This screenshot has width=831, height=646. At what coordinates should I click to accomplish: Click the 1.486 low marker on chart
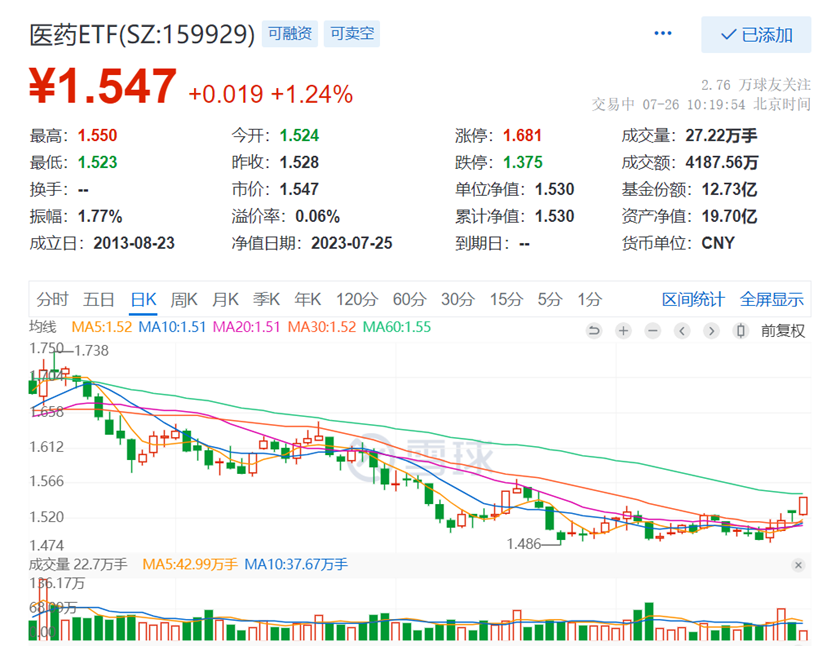coord(524,544)
